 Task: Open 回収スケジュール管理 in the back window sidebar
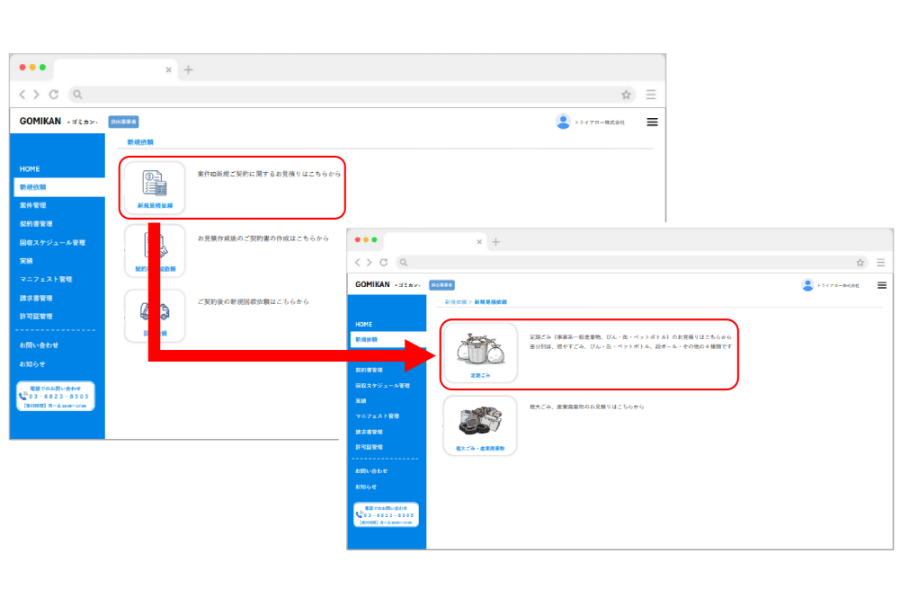point(52,242)
